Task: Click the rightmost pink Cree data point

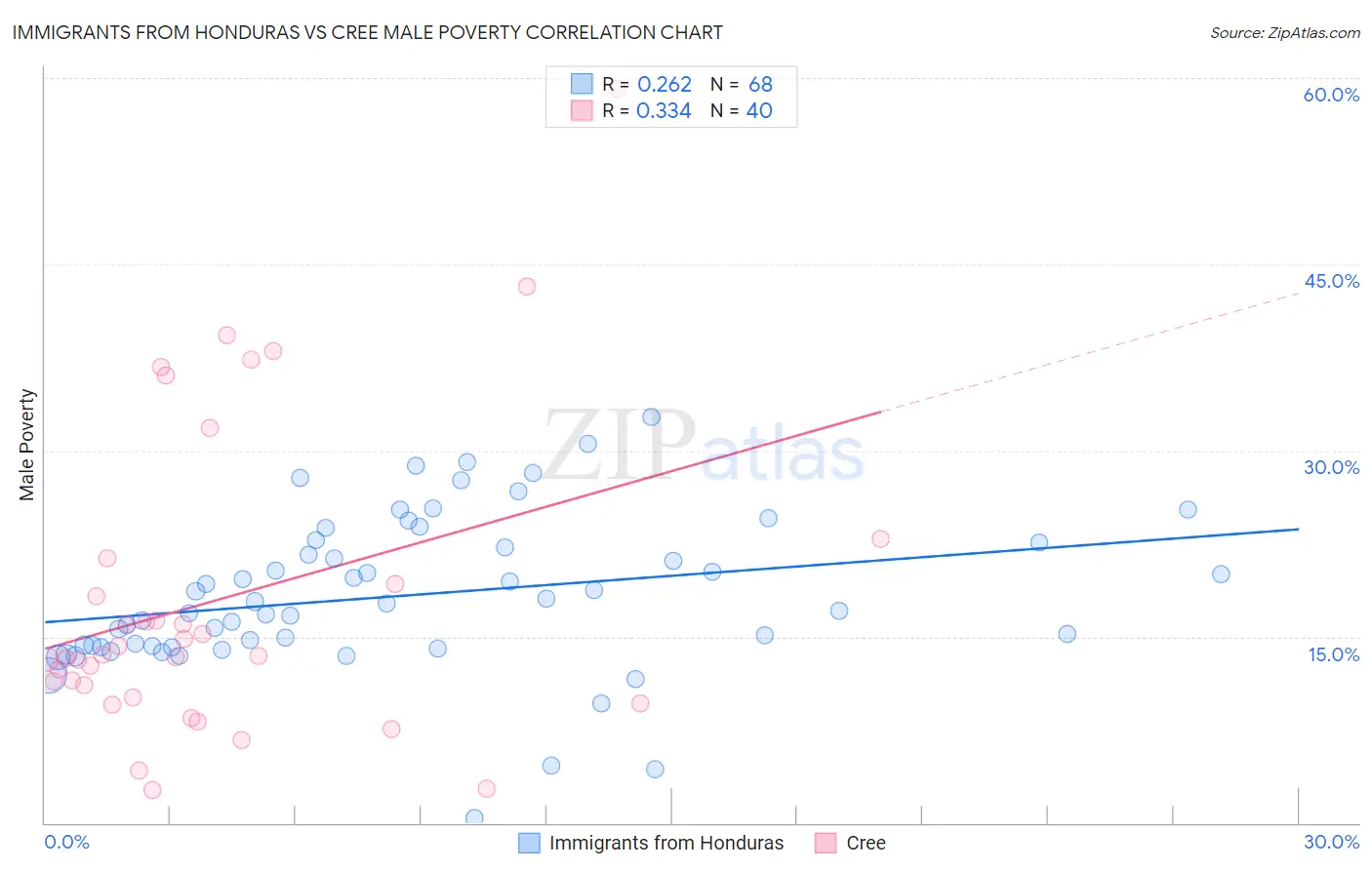Action: point(880,538)
